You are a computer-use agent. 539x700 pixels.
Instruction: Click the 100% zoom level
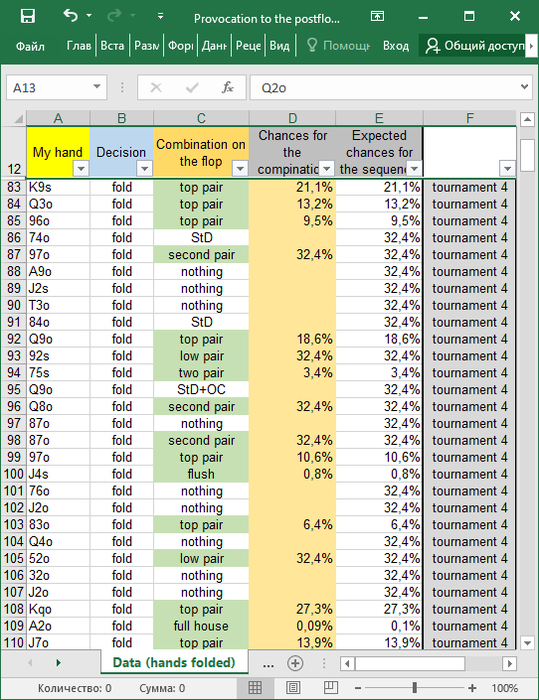tap(505, 688)
